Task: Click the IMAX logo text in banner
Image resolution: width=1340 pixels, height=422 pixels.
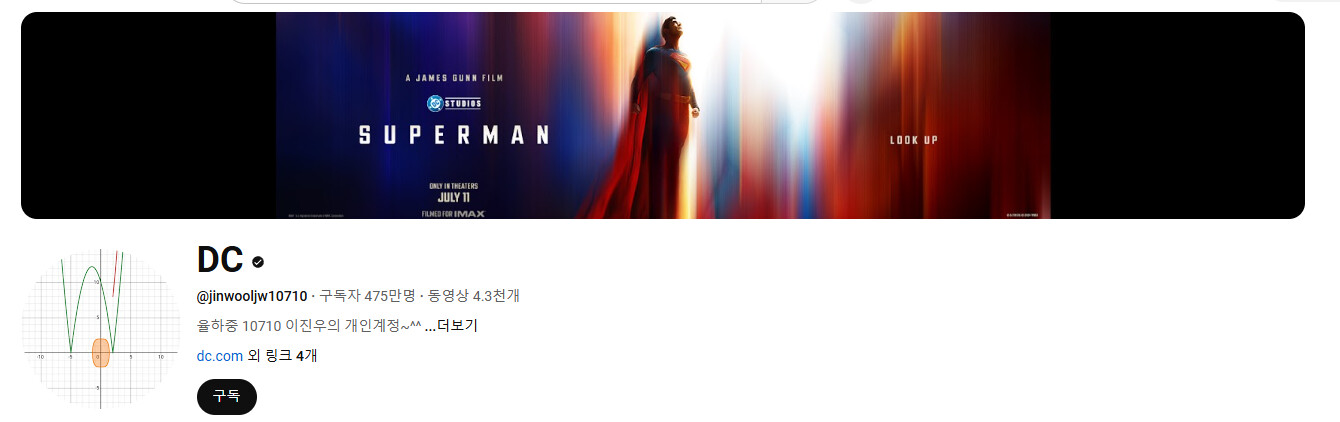Action: (472, 213)
